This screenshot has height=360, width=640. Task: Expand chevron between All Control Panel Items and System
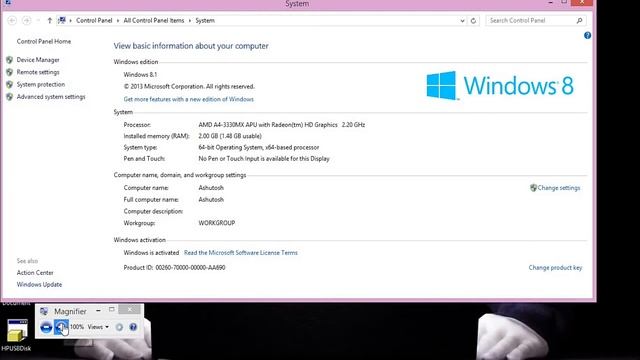pos(190,20)
